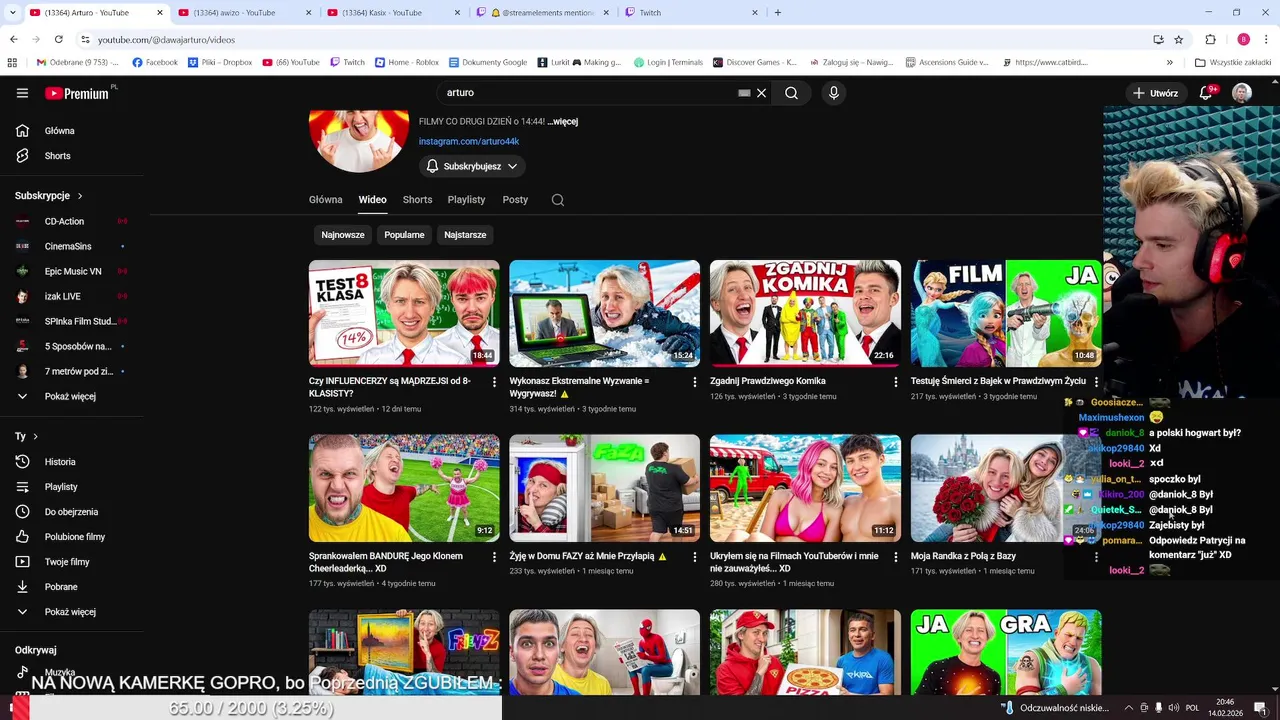Viewport: 1280px width, 720px height.
Task: Open Playlisty in the left sidebar
Action: click(61, 487)
